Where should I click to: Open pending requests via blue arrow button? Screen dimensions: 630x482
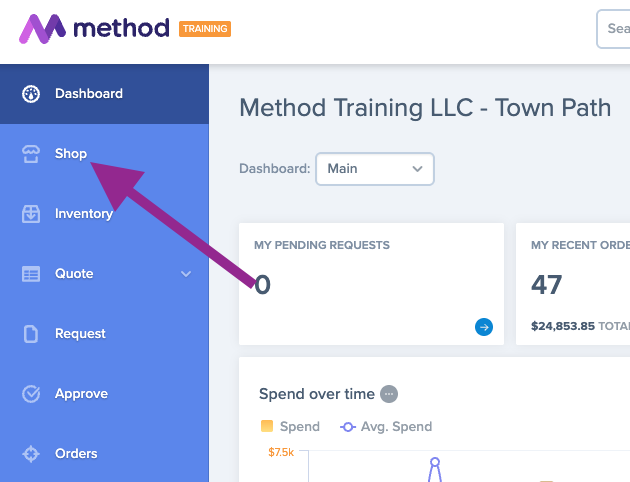(484, 327)
